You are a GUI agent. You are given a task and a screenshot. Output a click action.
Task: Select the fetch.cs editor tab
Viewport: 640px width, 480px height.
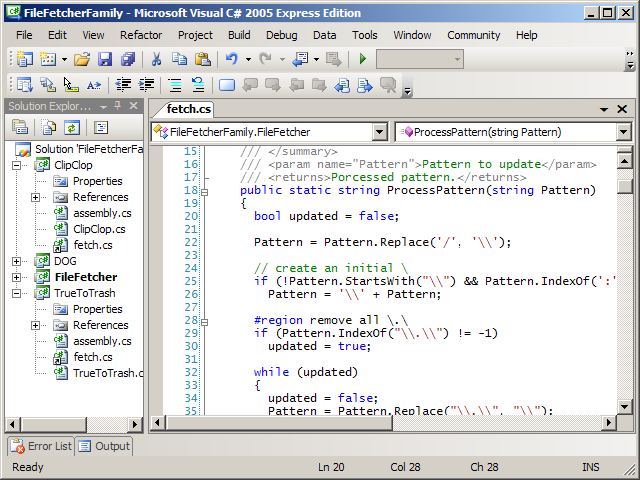[x=189, y=109]
